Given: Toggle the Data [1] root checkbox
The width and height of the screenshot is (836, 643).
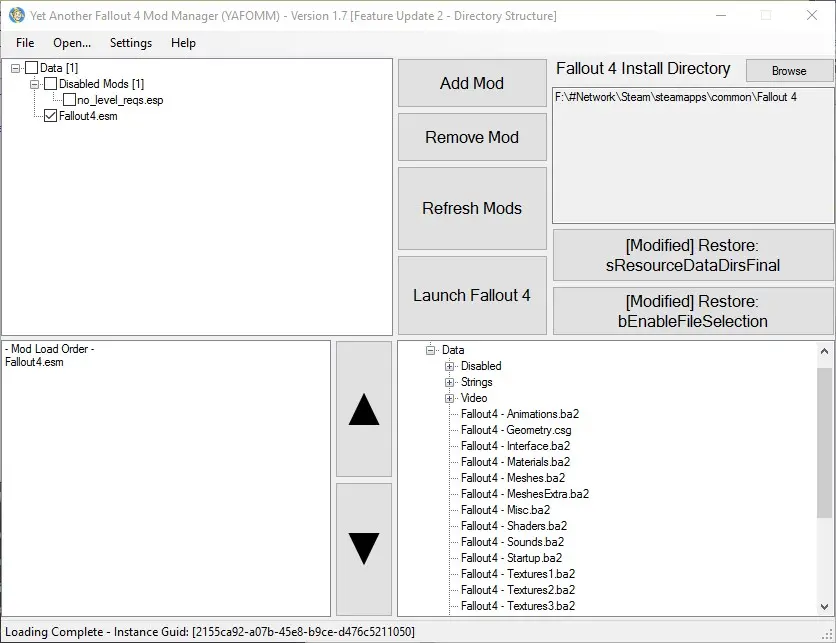Looking at the screenshot, I should tap(31, 68).
